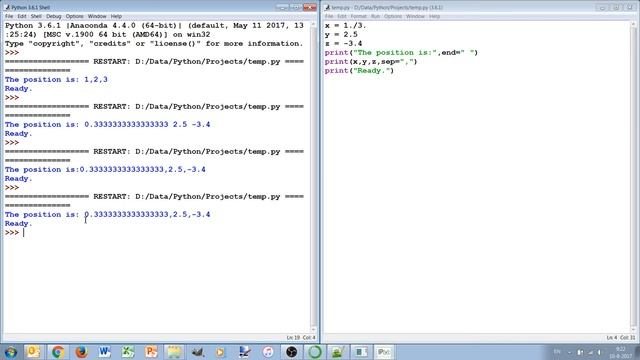Open Options menu in Python Shell window
The image size is (640, 360).
pyautogui.click(x=74, y=16)
